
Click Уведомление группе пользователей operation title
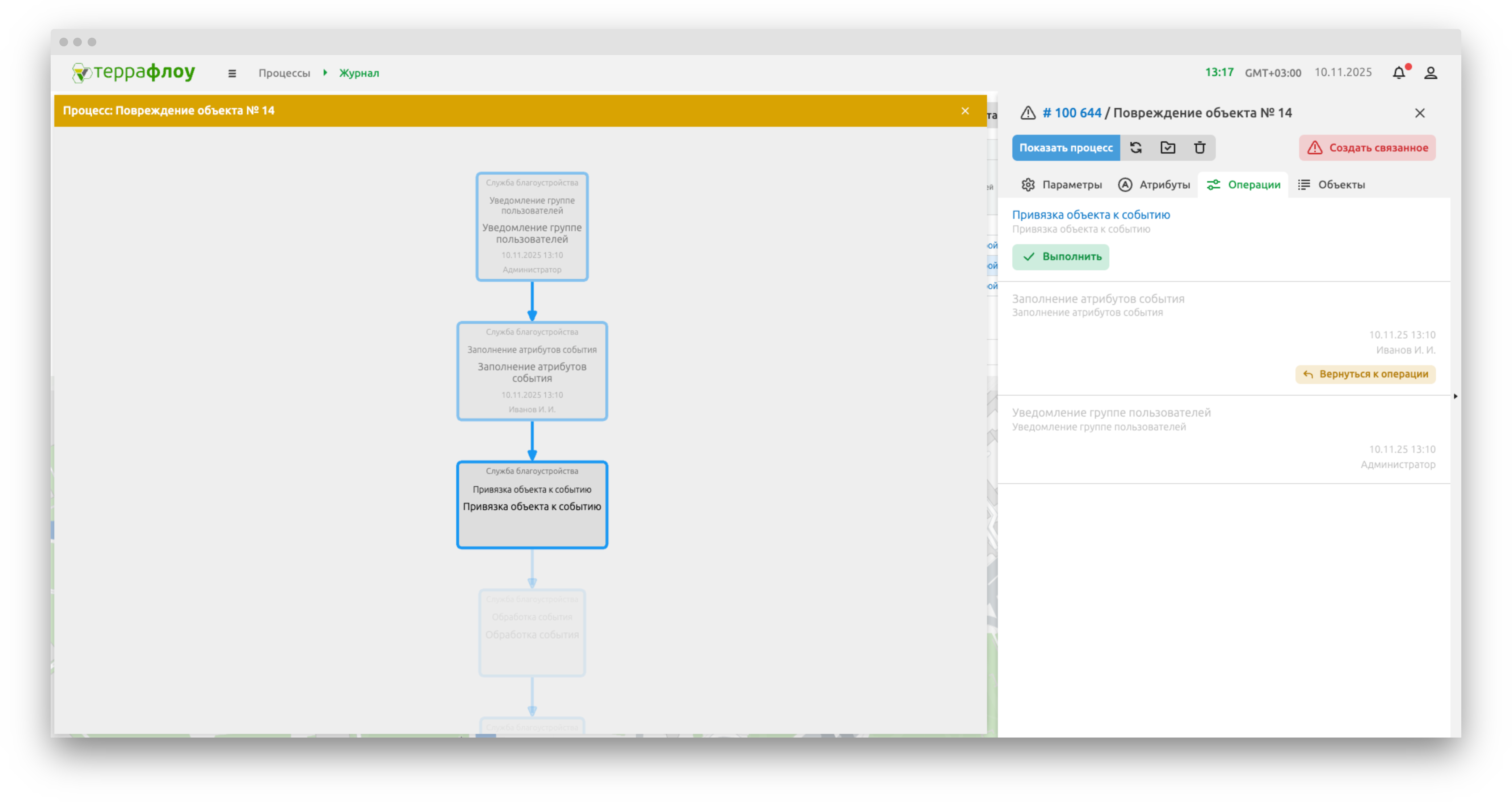[x=1111, y=413]
